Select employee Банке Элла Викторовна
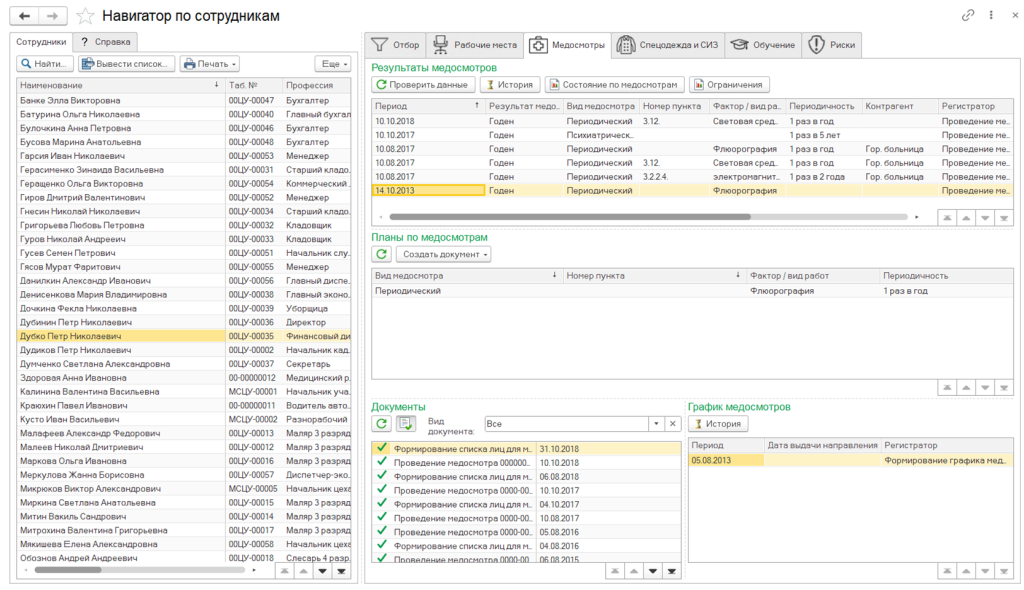 pyautogui.click(x=184, y=101)
